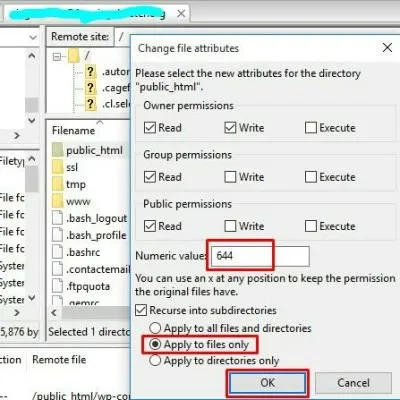
Task: Toggle Owner permissions Write checkbox
Action: (230, 128)
